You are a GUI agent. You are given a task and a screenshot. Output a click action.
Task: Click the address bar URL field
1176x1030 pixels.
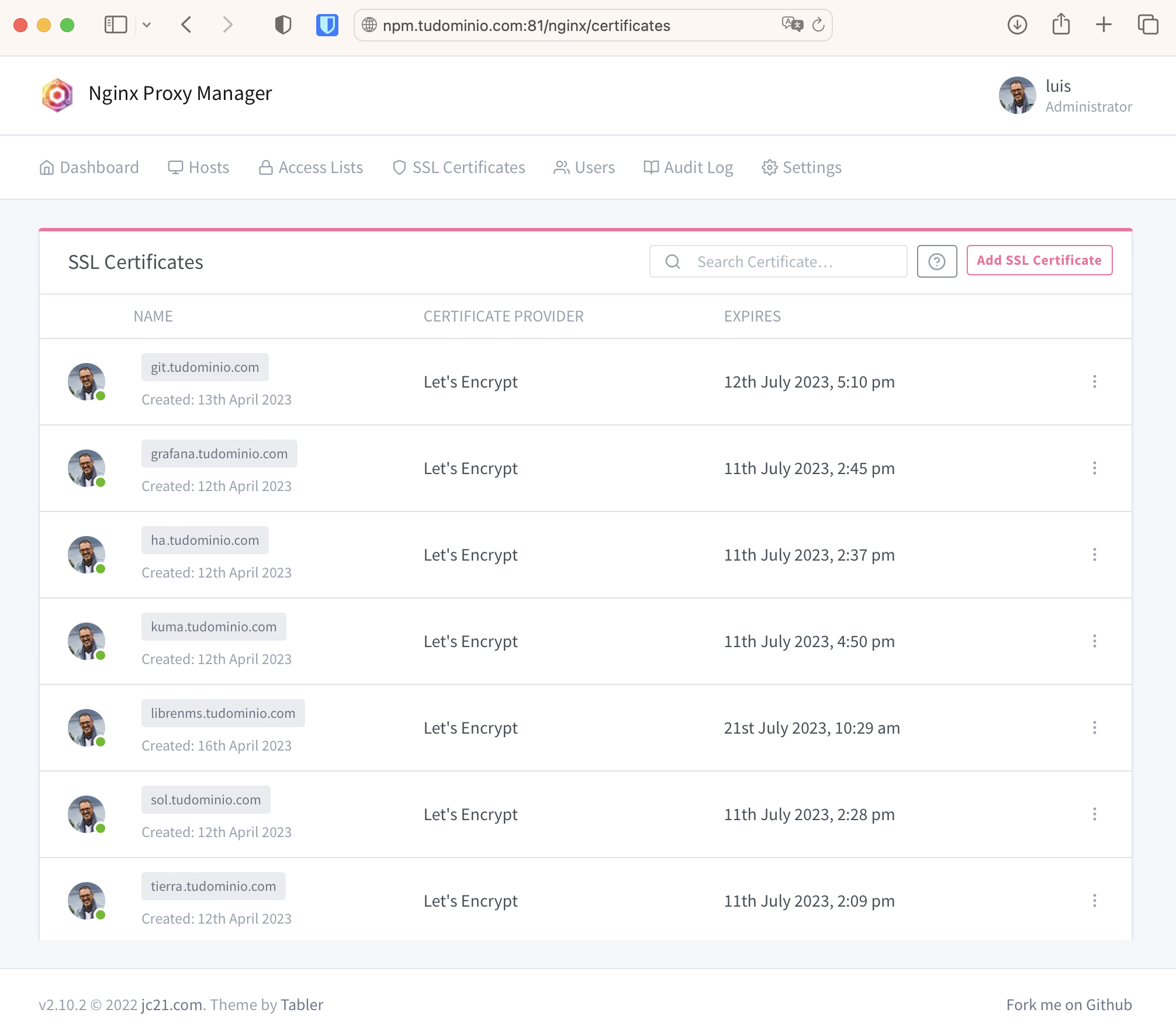[x=593, y=25]
